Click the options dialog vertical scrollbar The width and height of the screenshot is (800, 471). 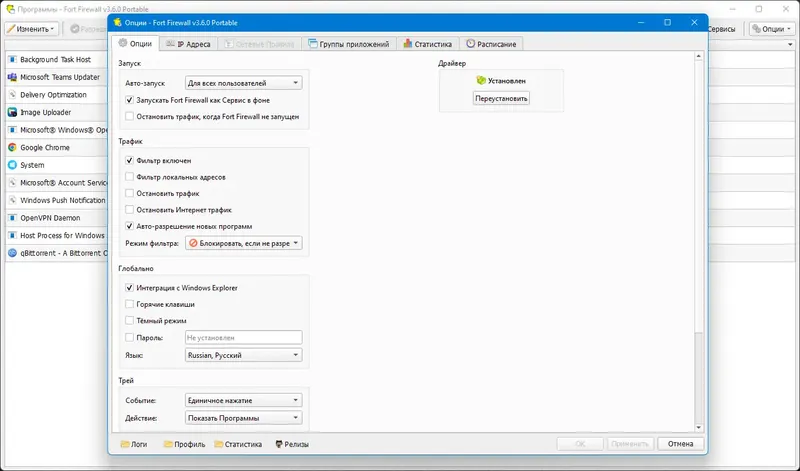698,242
